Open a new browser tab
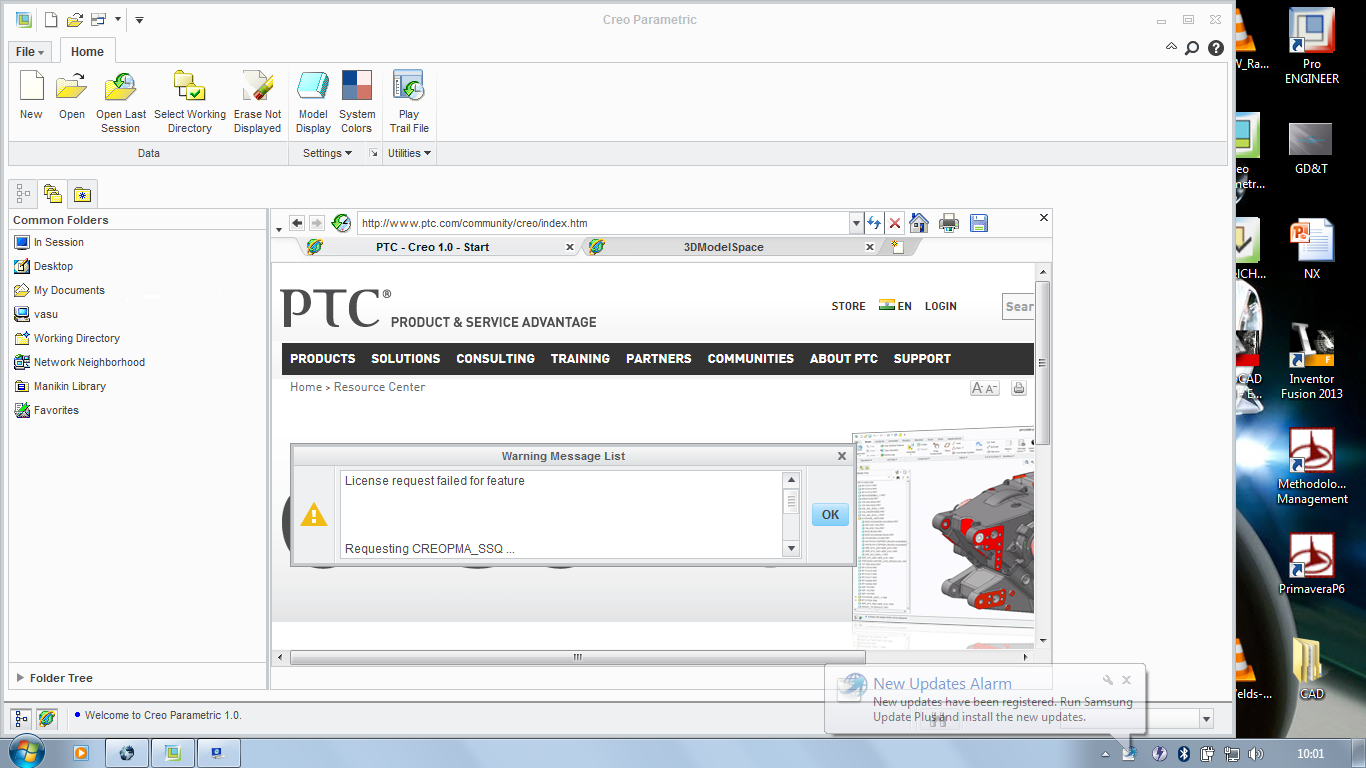1366x768 pixels. tap(898, 247)
